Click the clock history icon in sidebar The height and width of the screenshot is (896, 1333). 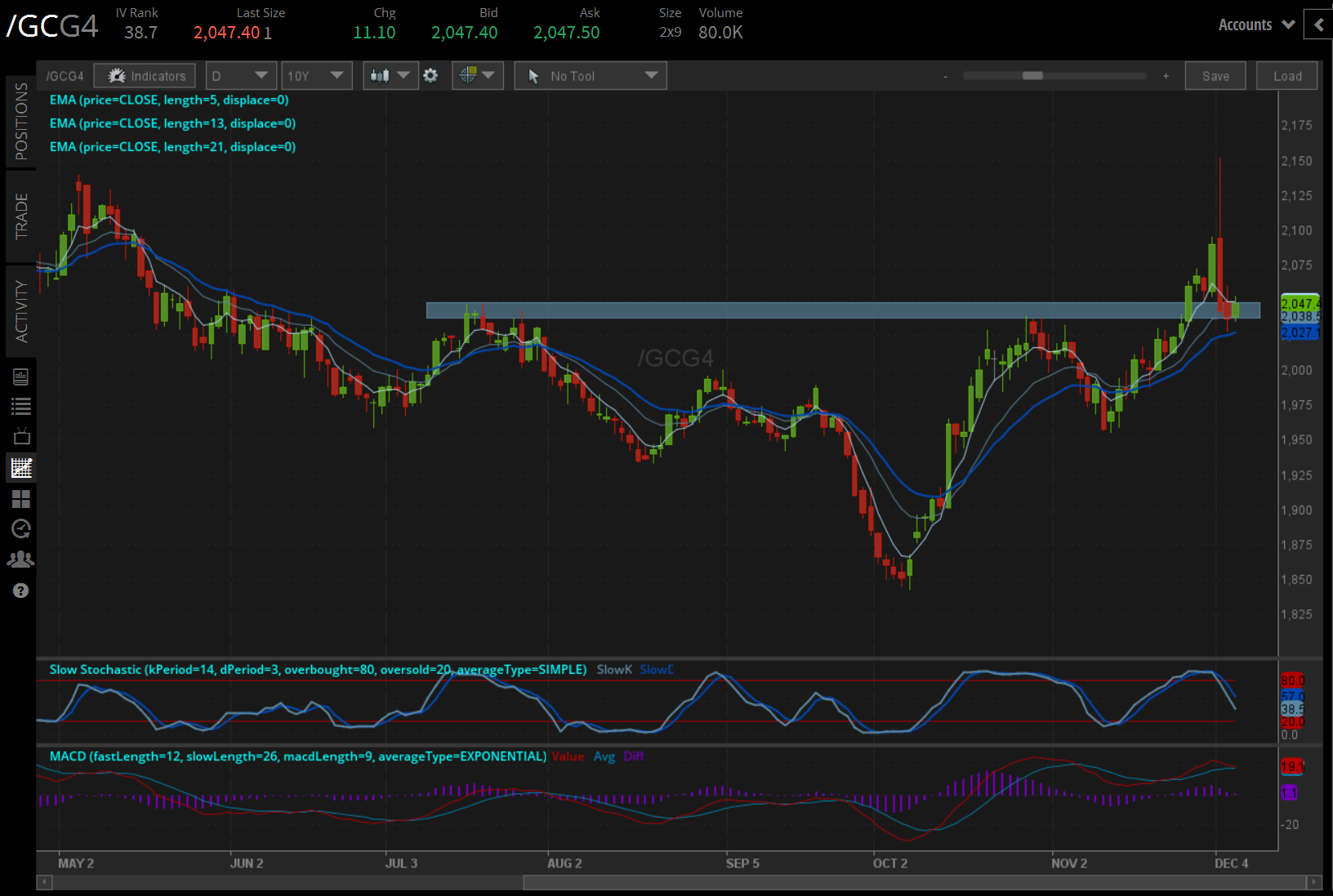coord(21,528)
